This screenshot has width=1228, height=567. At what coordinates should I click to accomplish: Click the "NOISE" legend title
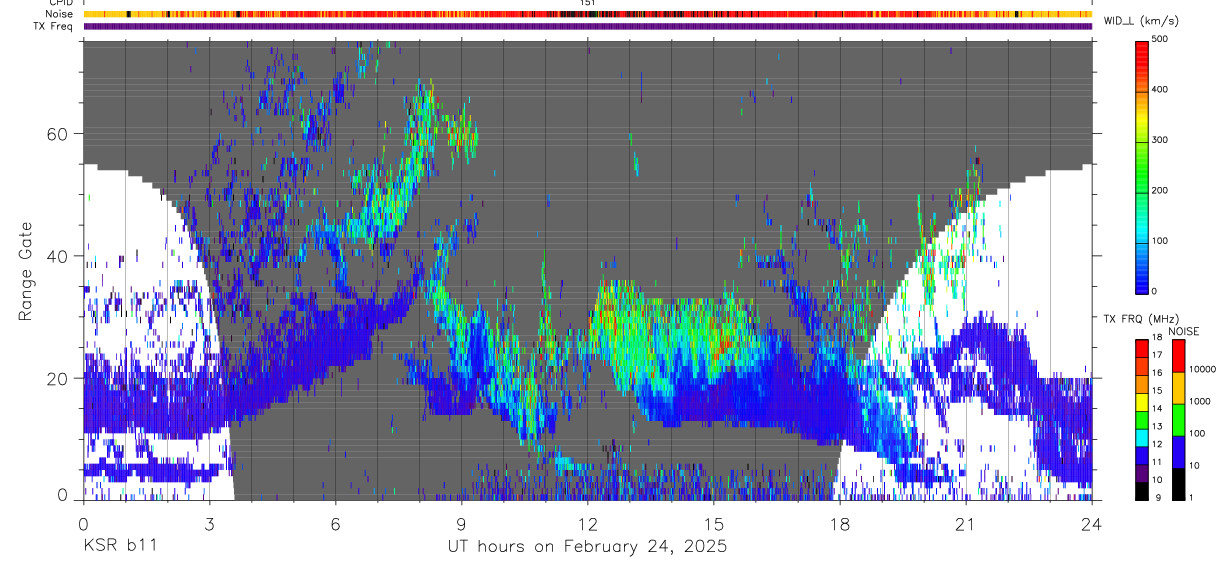[x=1183, y=331]
